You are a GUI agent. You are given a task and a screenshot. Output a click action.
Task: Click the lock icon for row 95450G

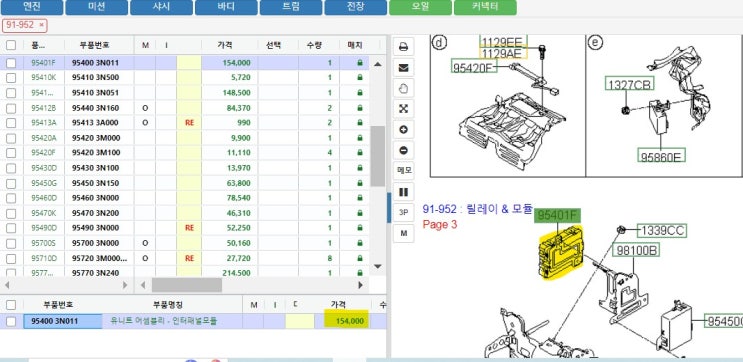click(360, 183)
